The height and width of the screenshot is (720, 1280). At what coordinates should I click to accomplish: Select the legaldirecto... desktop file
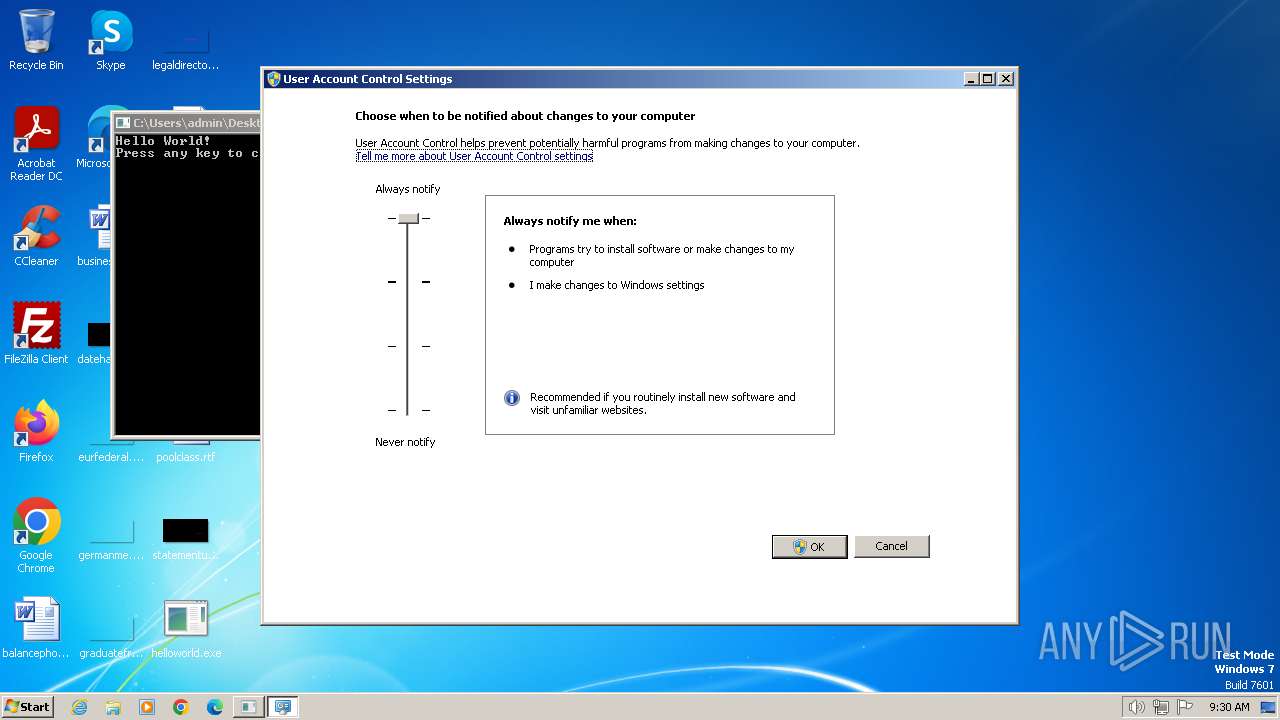click(186, 48)
